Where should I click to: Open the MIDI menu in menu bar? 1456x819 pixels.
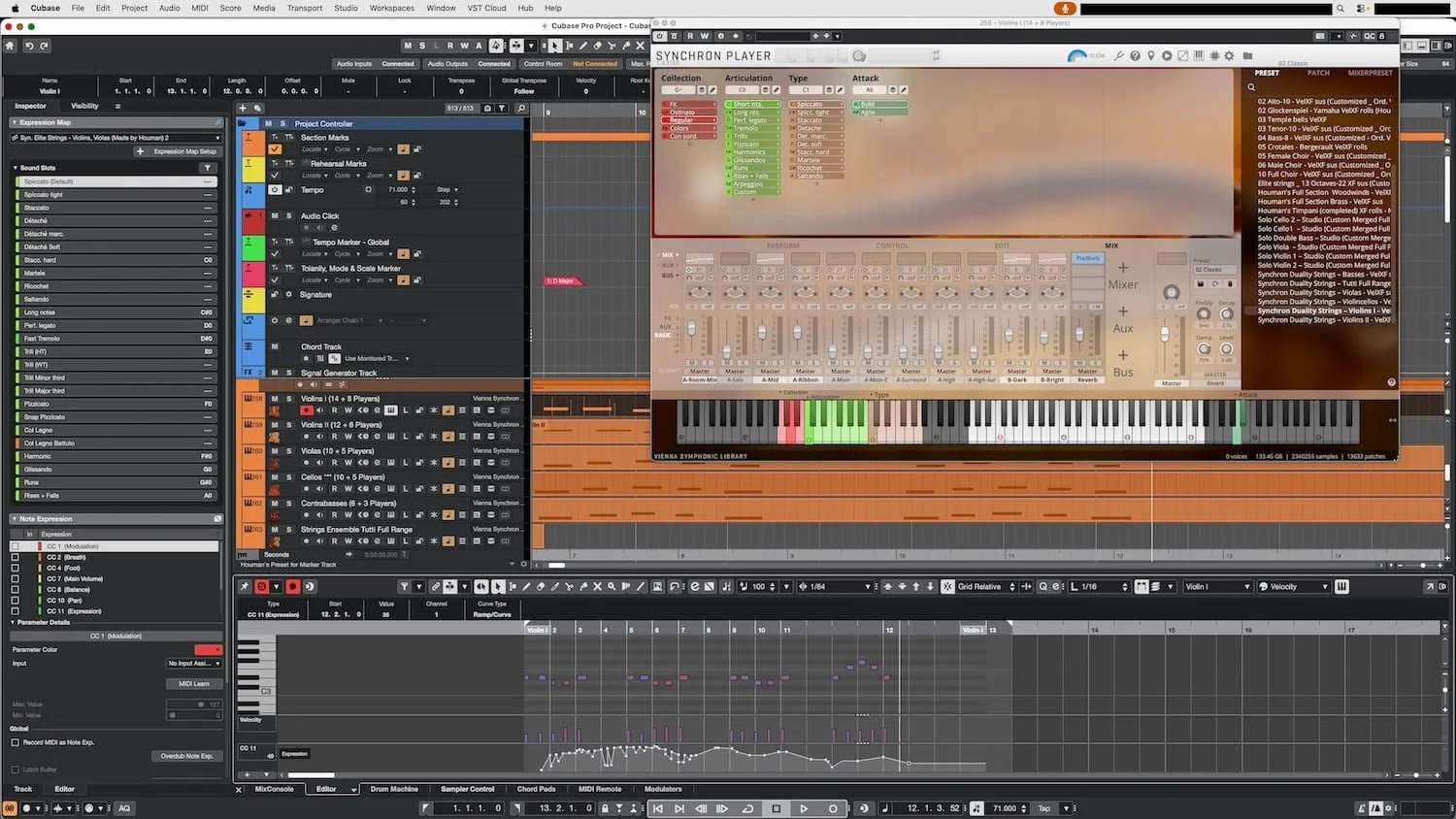pyautogui.click(x=200, y=8)
